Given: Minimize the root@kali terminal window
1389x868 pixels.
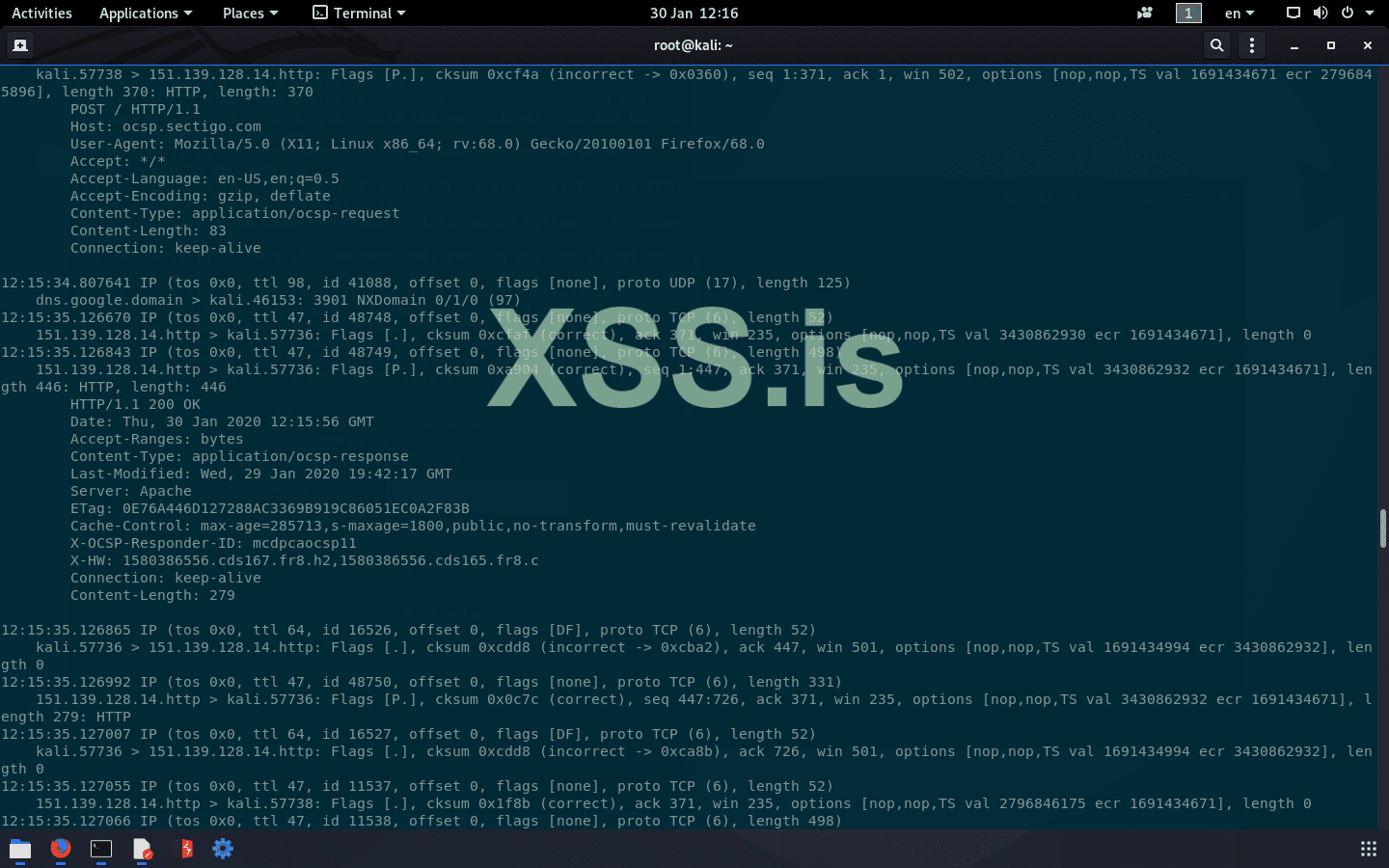Looking at the screenshot, I should pos(1294,45).
